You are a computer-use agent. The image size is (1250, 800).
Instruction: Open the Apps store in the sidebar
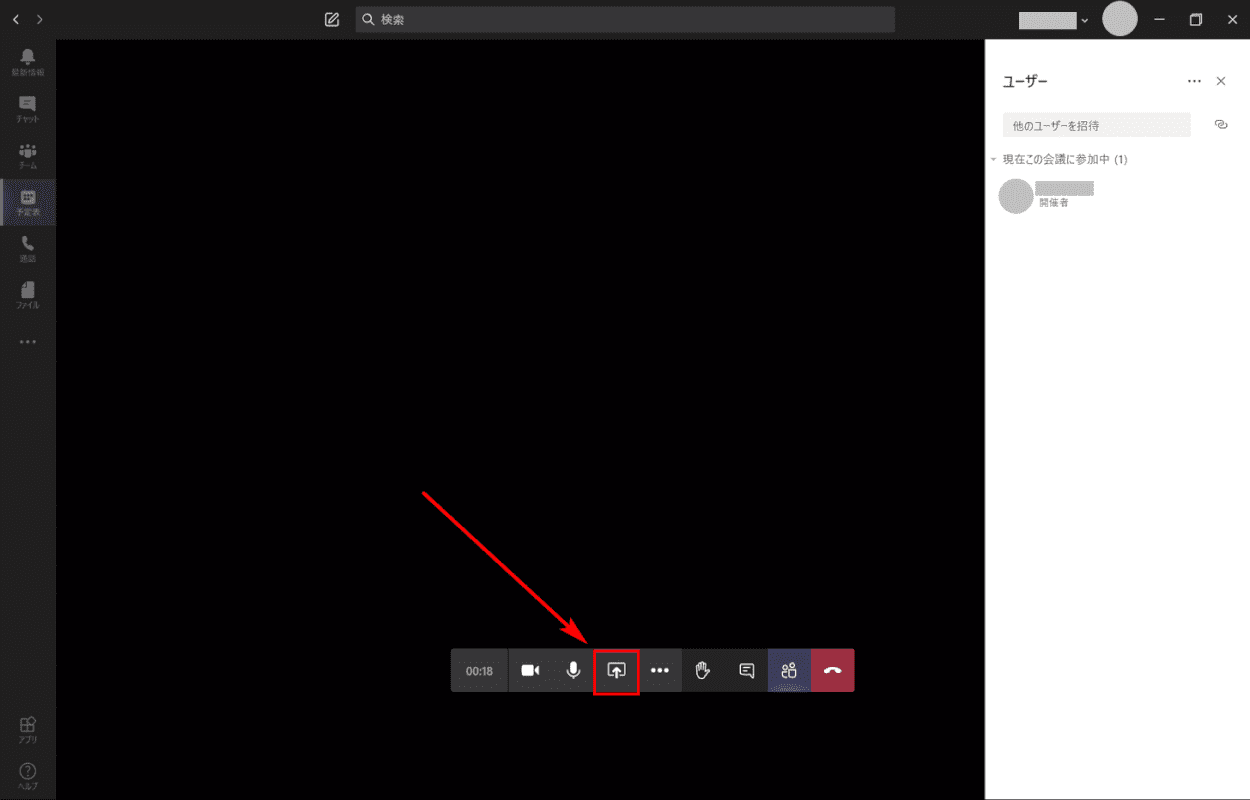(x=28, y=730)
